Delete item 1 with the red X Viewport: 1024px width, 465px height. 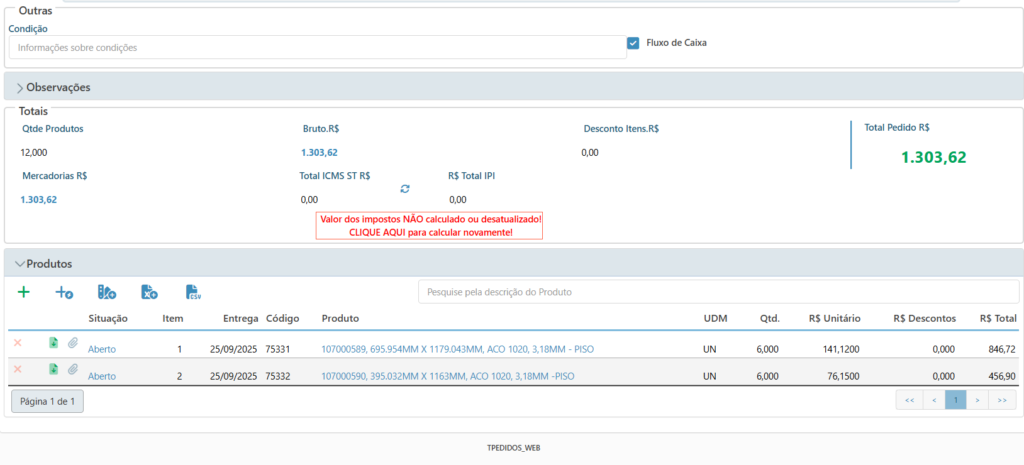click(x=17, y=343)
